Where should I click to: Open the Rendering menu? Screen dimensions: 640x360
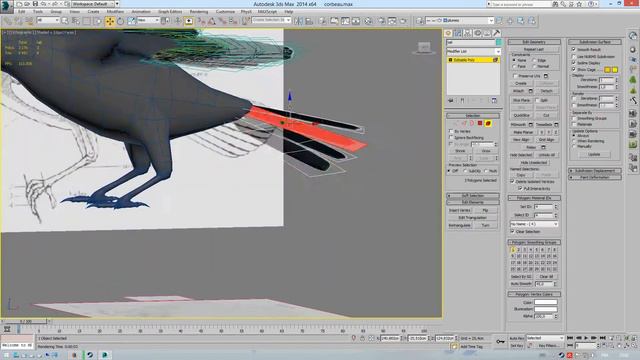point(199,11)
